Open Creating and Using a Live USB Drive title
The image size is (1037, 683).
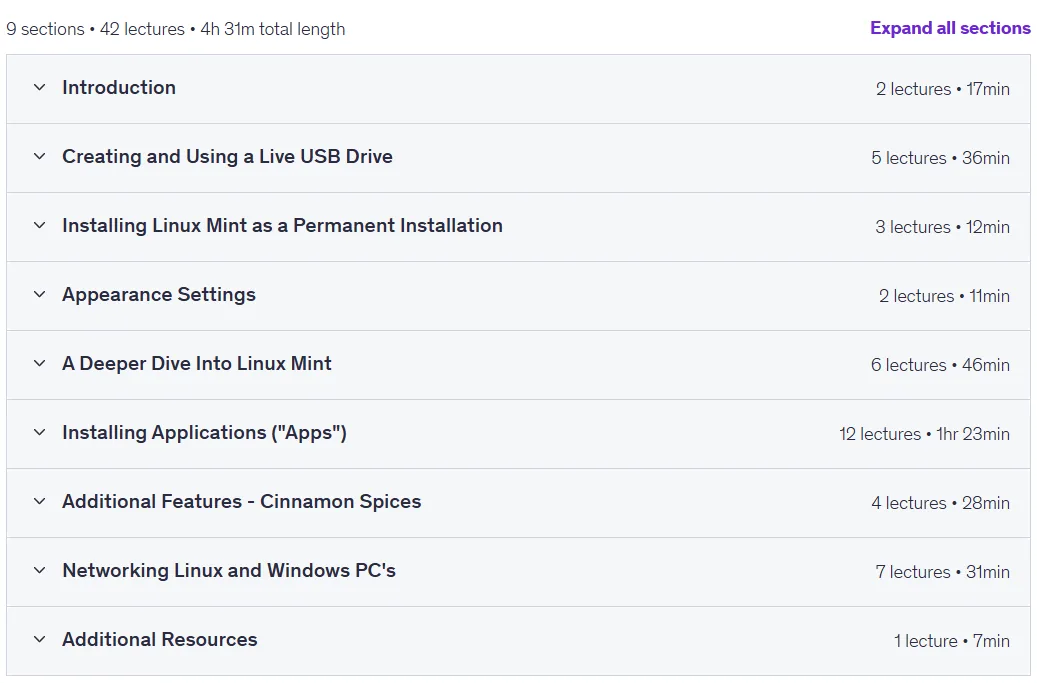click(x=228, y=156)
